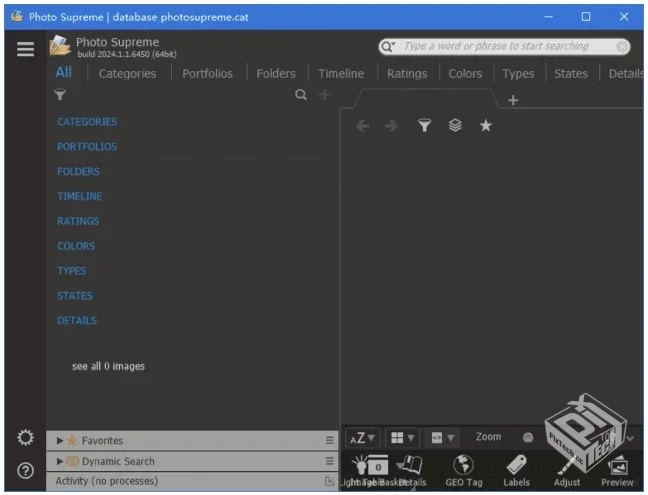Expand the Dynamic Search panel
Screen dimensions: 648x495
(x=60, y=461)
